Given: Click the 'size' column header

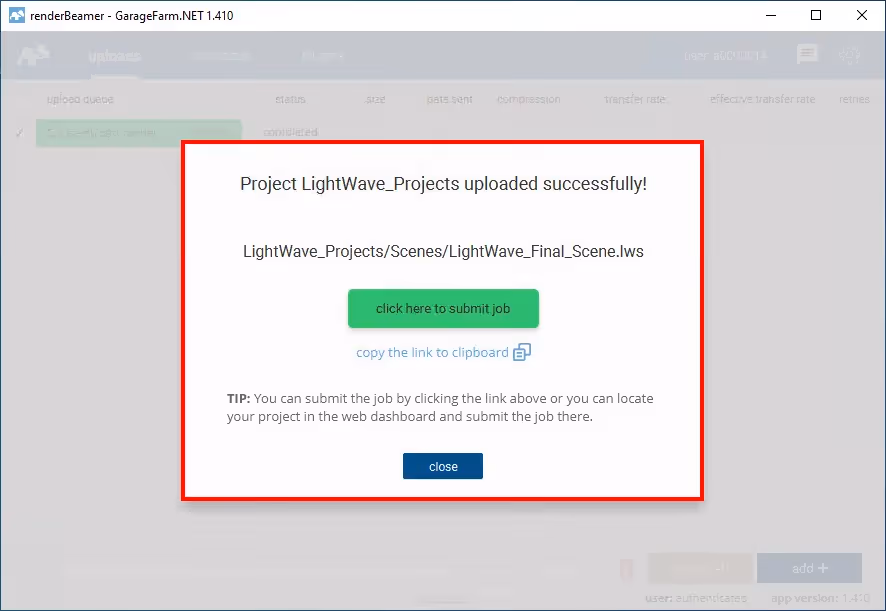Looking at the screenshot, I should click(x=375, y=99).
